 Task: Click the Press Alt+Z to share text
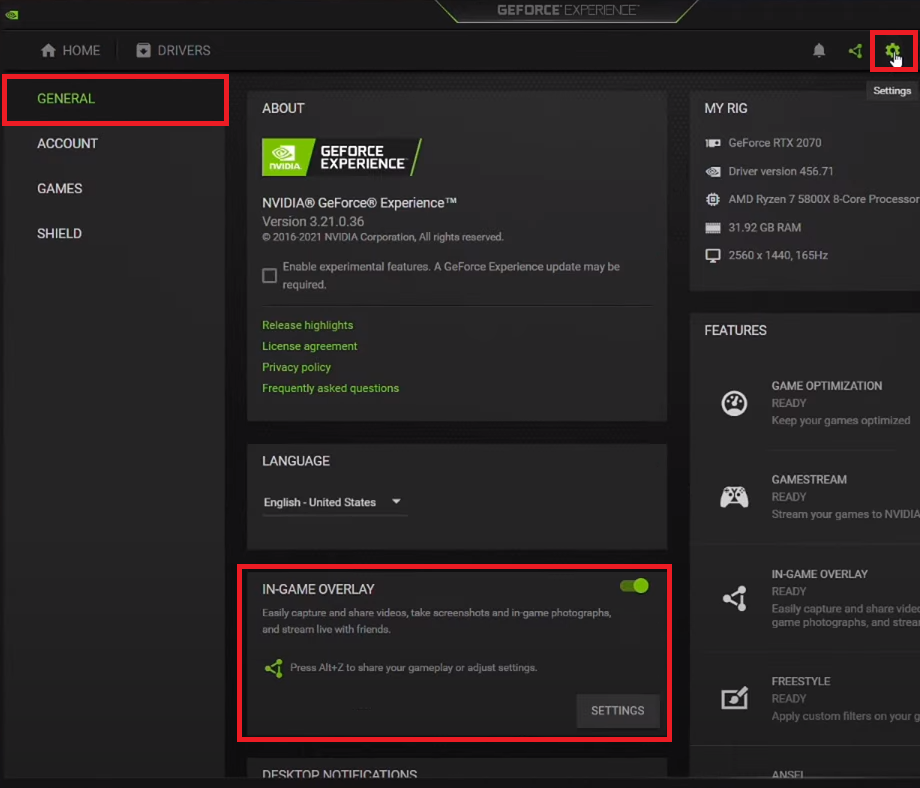pos(413,668)
